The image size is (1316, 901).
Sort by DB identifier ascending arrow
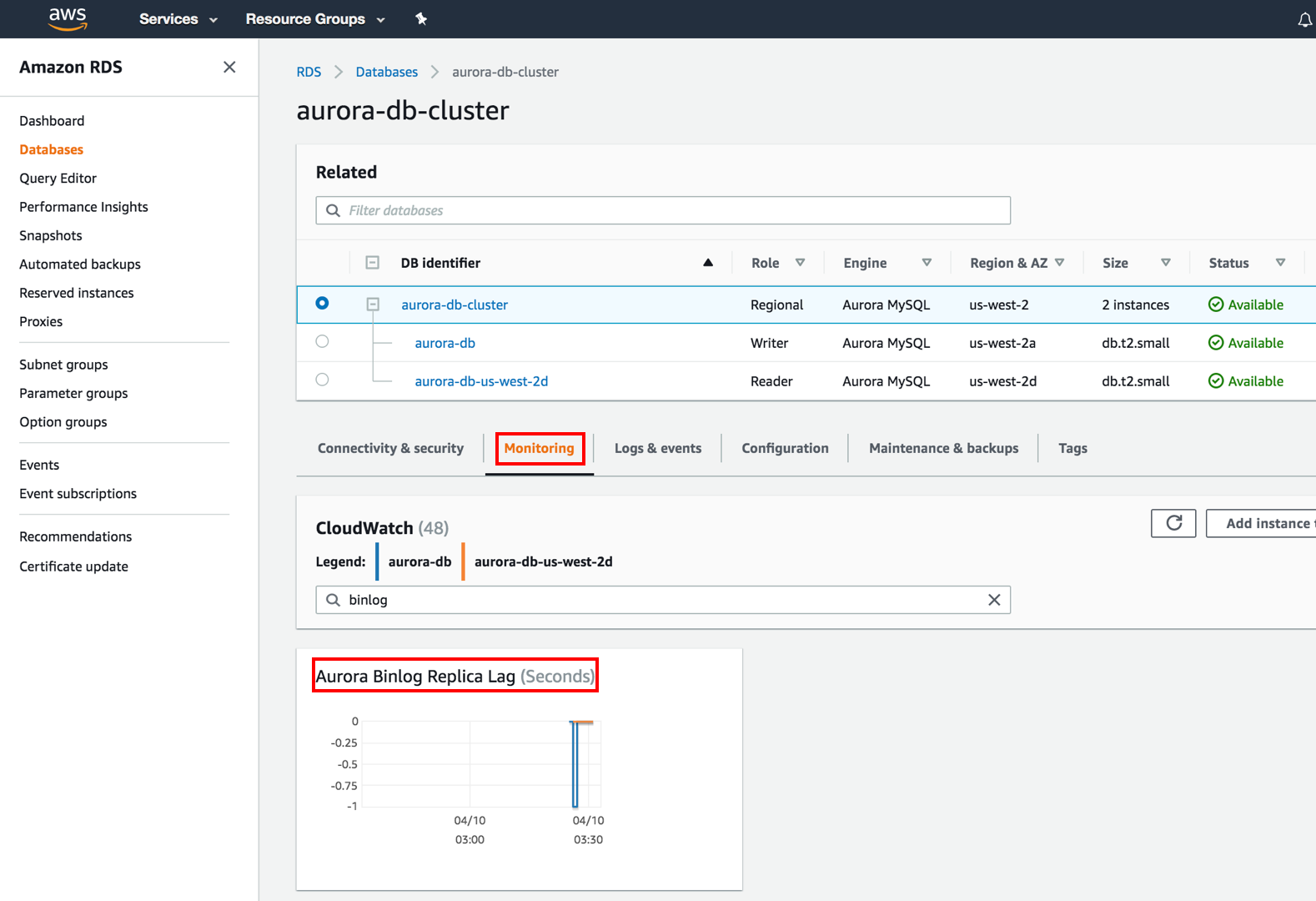708,263
